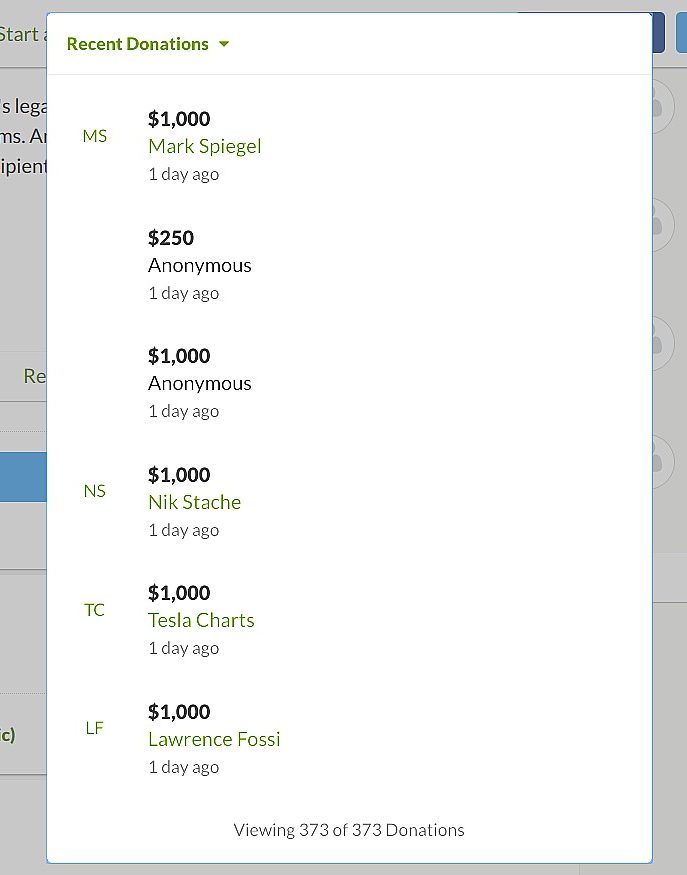Image resolution: width=687 pixels, height=875 pixels.
Task: Click the Viewing 373 of 373 Donations text
Action: (x=349, y=830)
